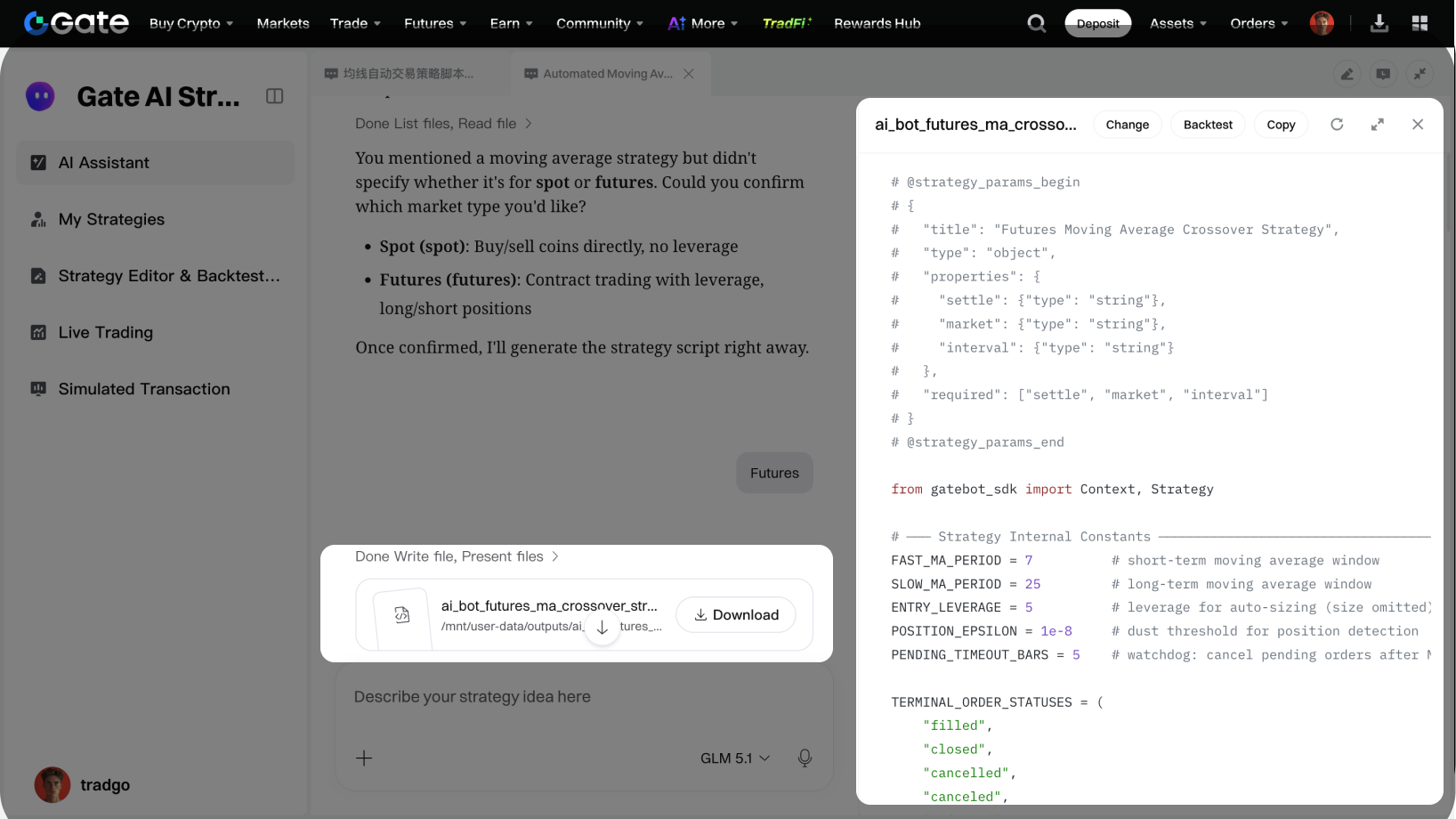This screenshot has height=819, width=1456.
Task: Go to Markets in the top navigation
Action: (x=283, y=23)
